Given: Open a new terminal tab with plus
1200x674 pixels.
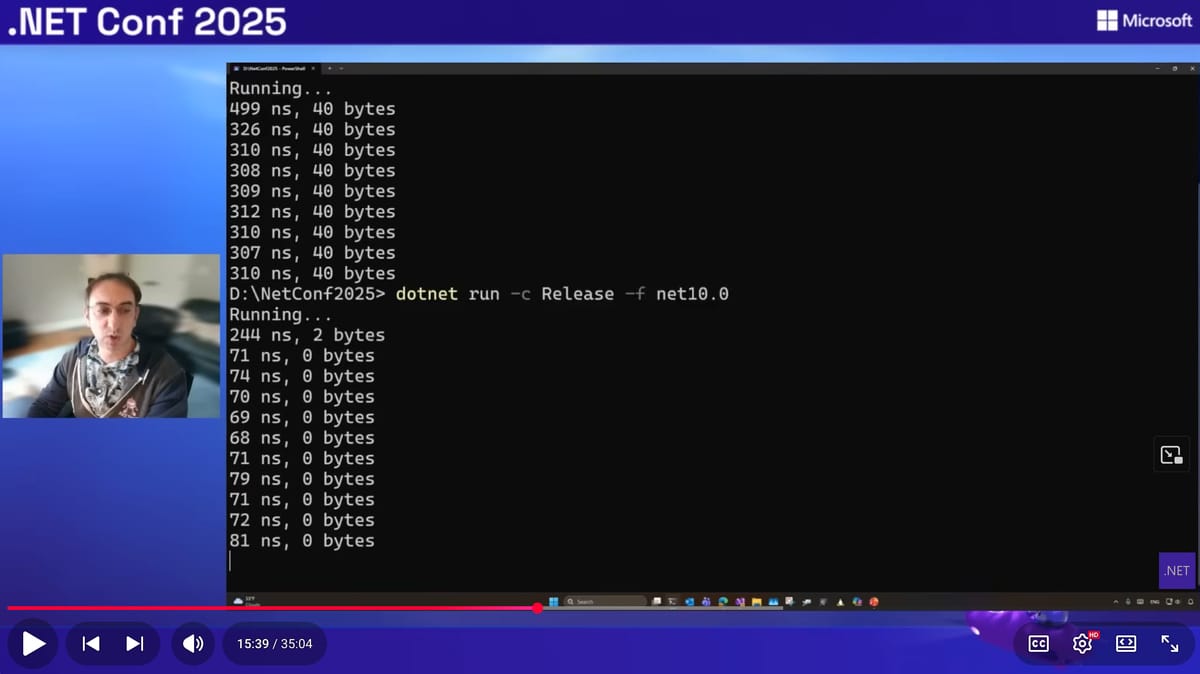Looking at the screenshot, I should pyautogui.click(x=329, y=68).
